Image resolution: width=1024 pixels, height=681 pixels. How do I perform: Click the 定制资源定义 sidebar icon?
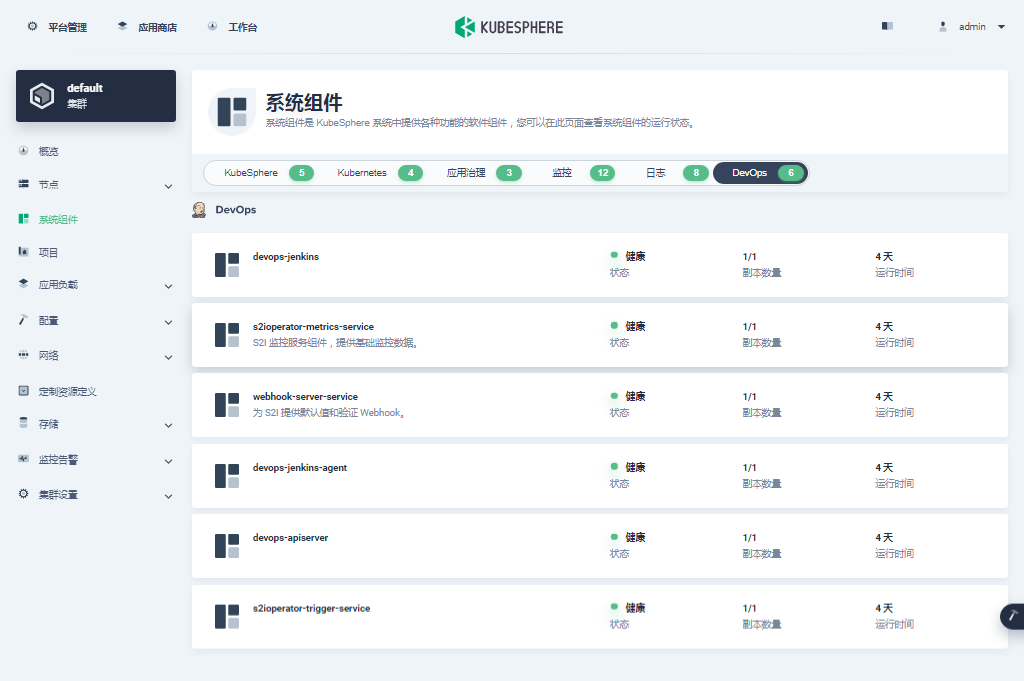point(24,390)
